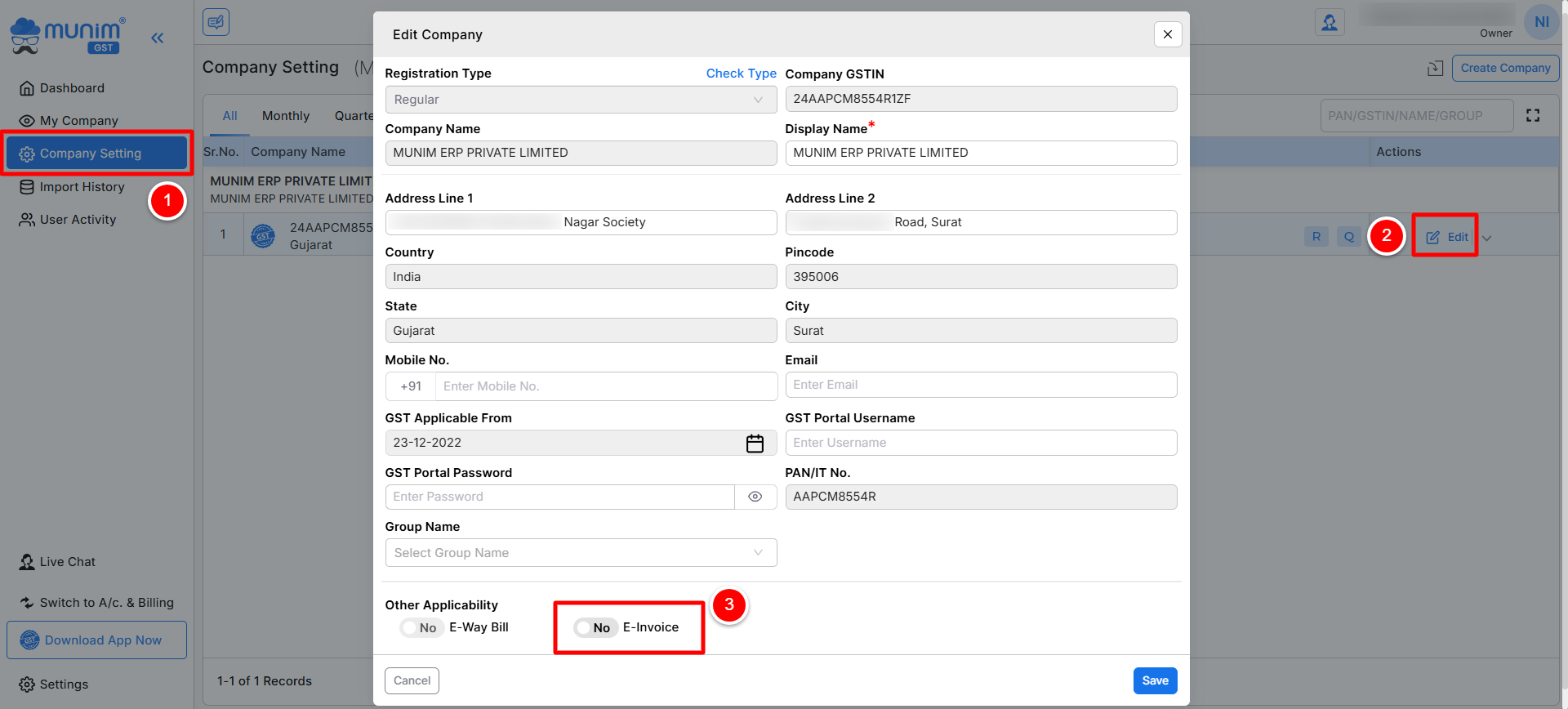Focus the PAN/GSTIN/NAME/GROUP search field
1568x709 pixels.
(x=1416, y=116)
